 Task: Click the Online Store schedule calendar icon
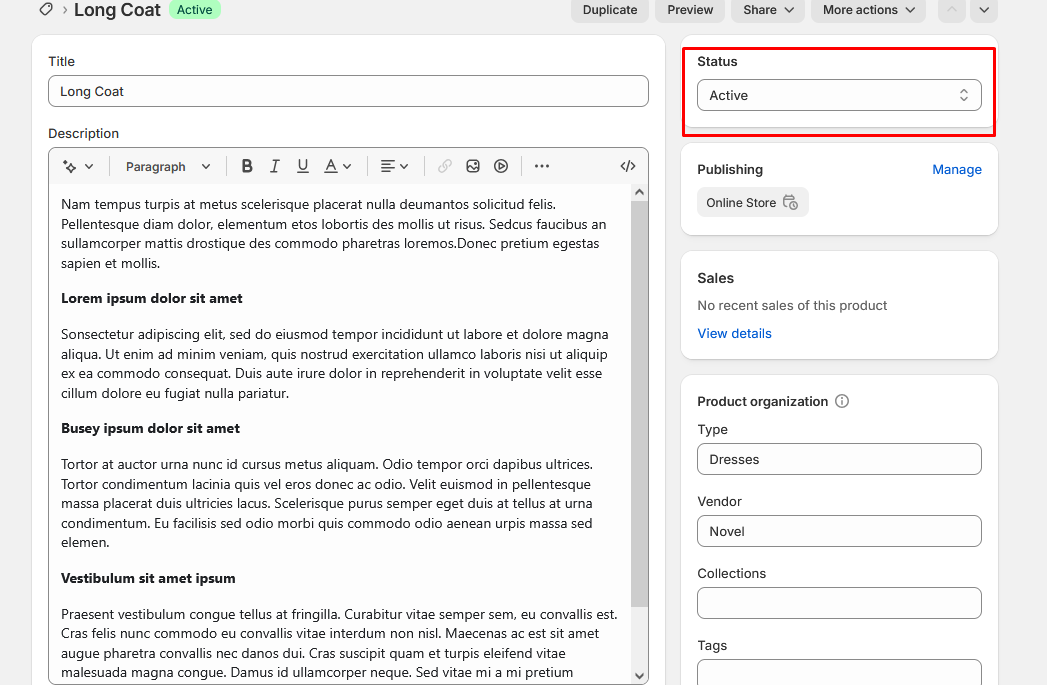click(790, 202)
